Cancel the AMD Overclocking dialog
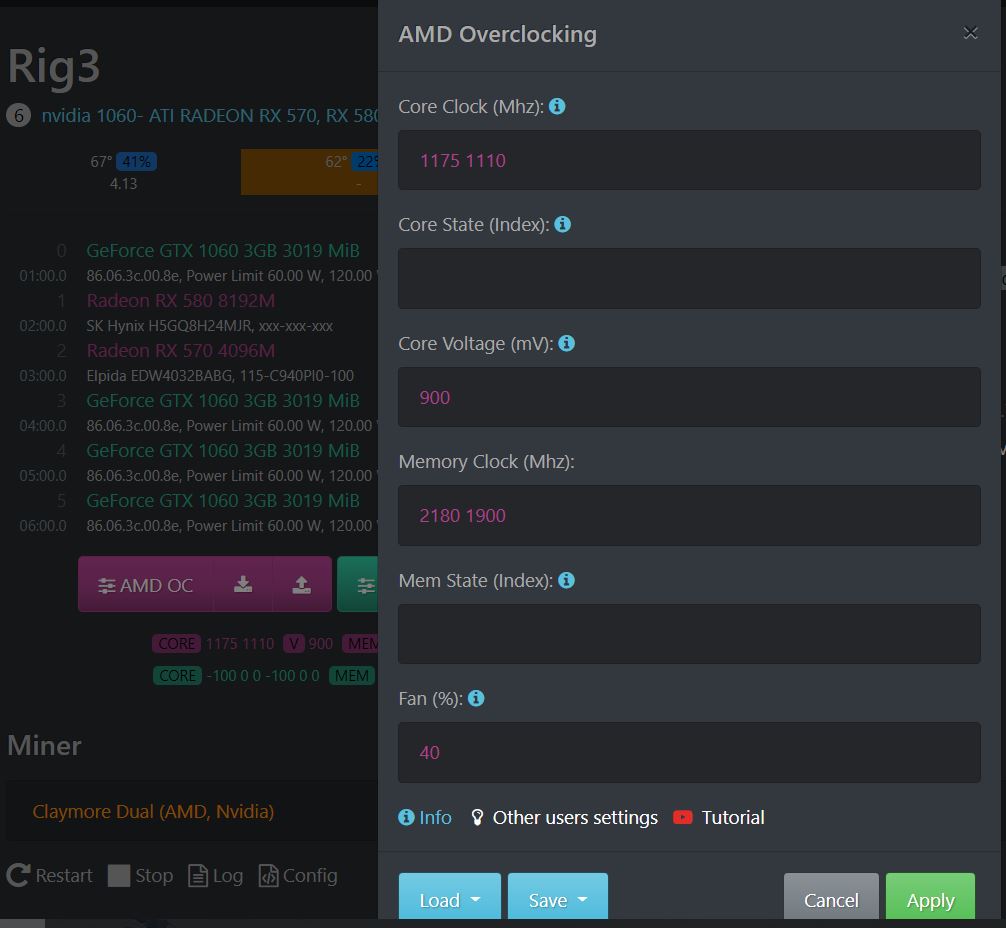Viewport: 1006px width, 928px height. [831, 900]
